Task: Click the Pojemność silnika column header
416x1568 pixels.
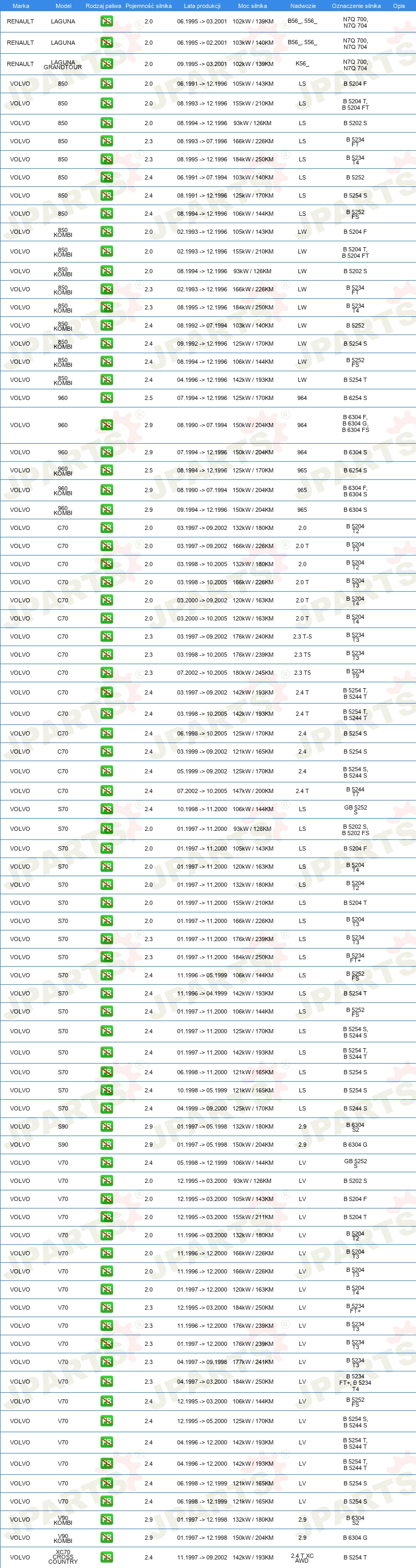Action: [x=148, y=5]
